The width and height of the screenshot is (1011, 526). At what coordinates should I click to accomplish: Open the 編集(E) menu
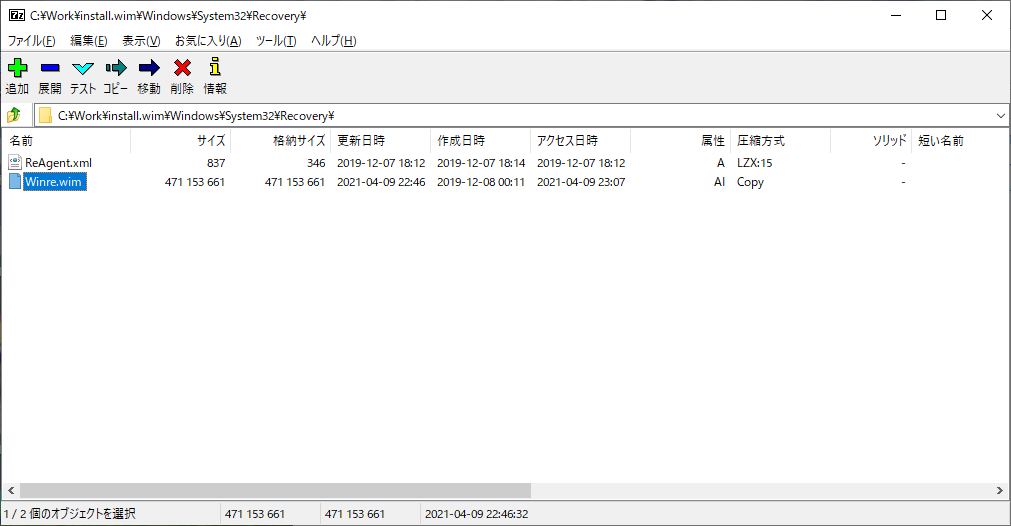[88, 41]
